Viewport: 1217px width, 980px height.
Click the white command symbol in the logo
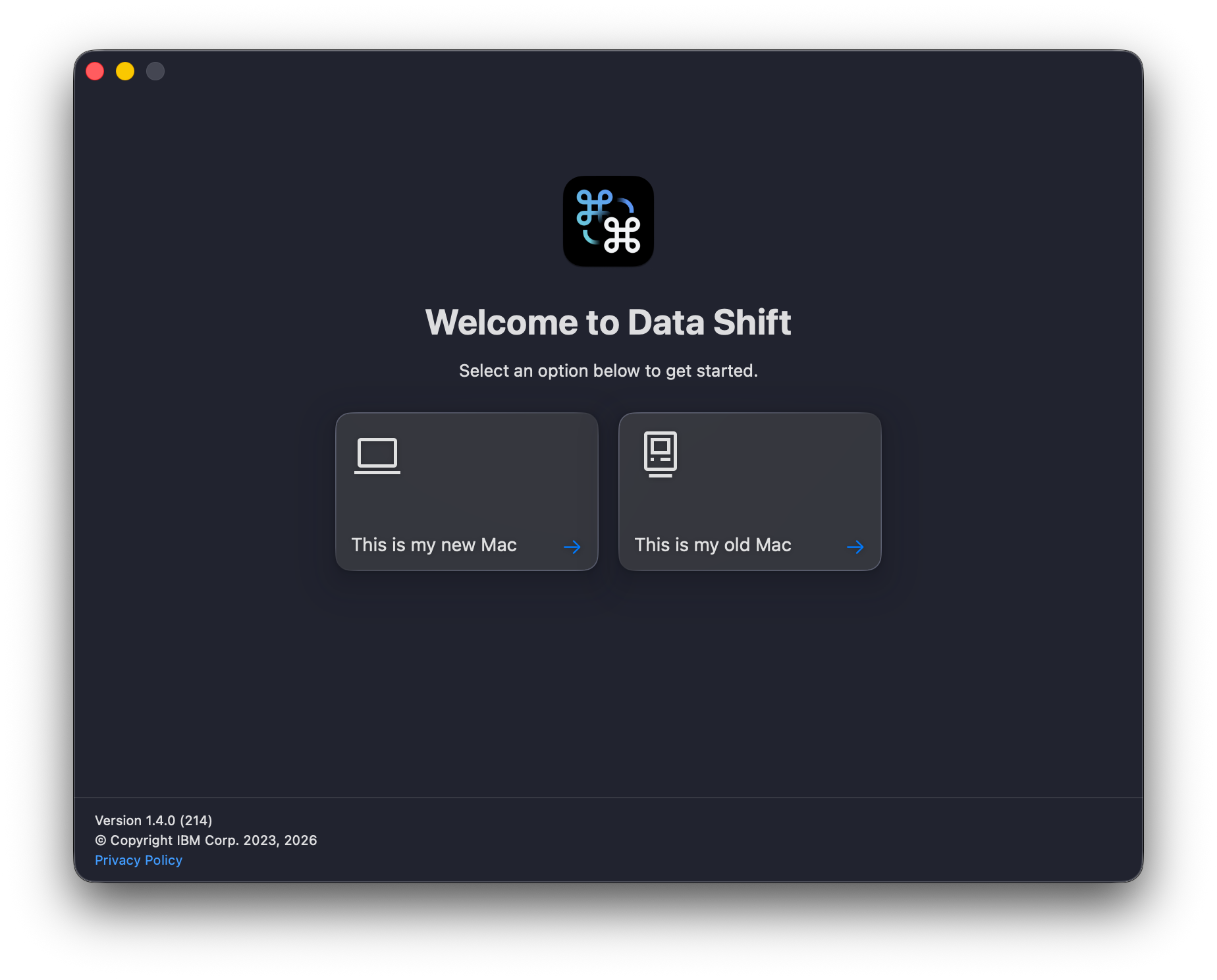point(622,235)
